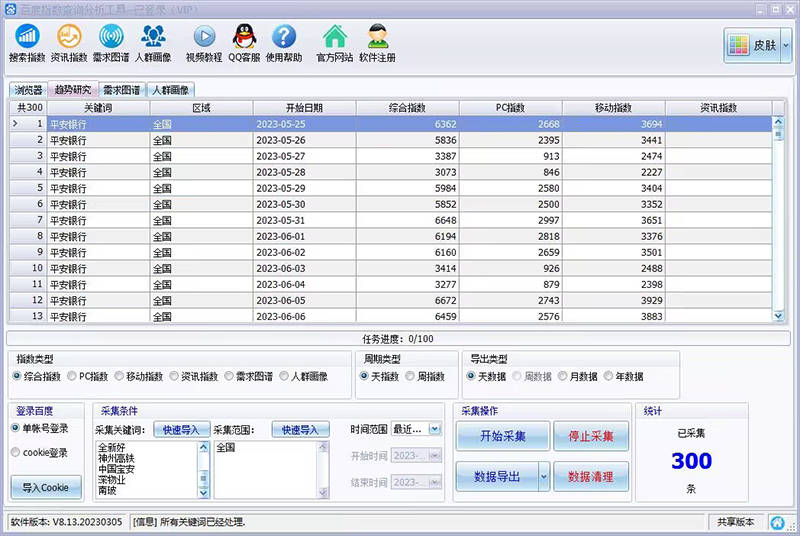Viewport: 800px width, 536px height.
Task: Click the home icon in status bar
Action: pyautogui.click(x=778, y=522)
